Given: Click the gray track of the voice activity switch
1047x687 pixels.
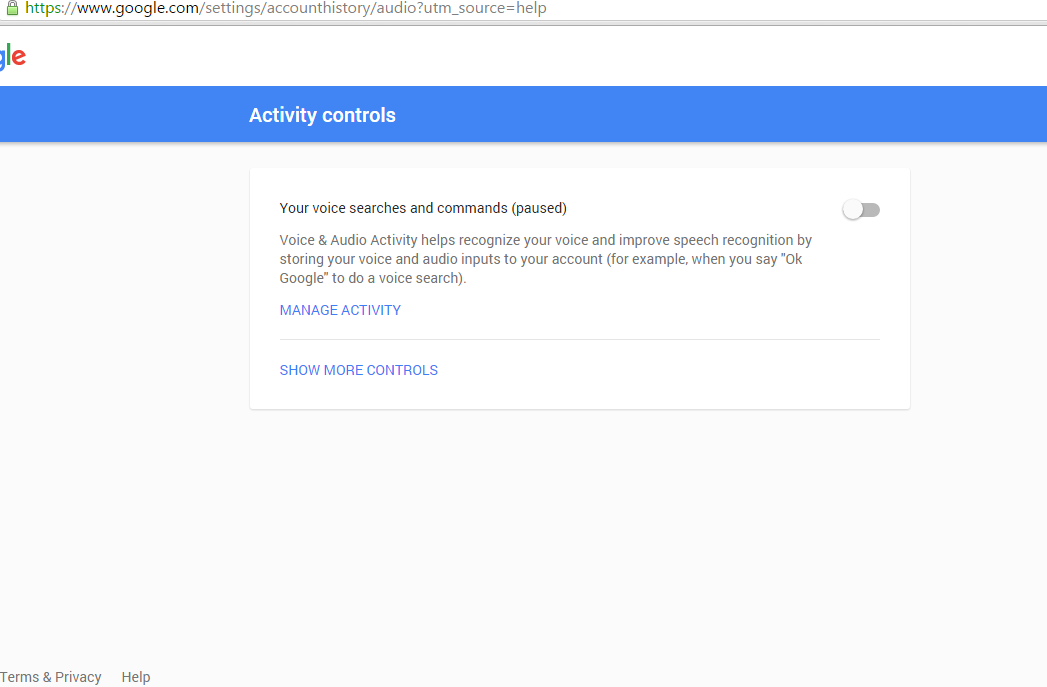Looking at the screenshot, I should 873,210.
